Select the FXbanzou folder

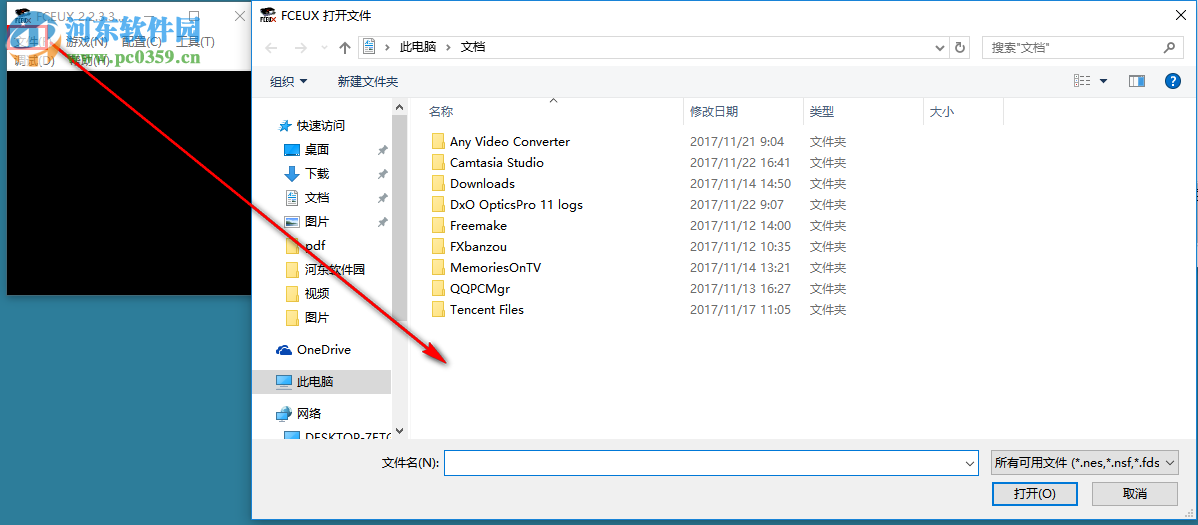tap(478, 247)
